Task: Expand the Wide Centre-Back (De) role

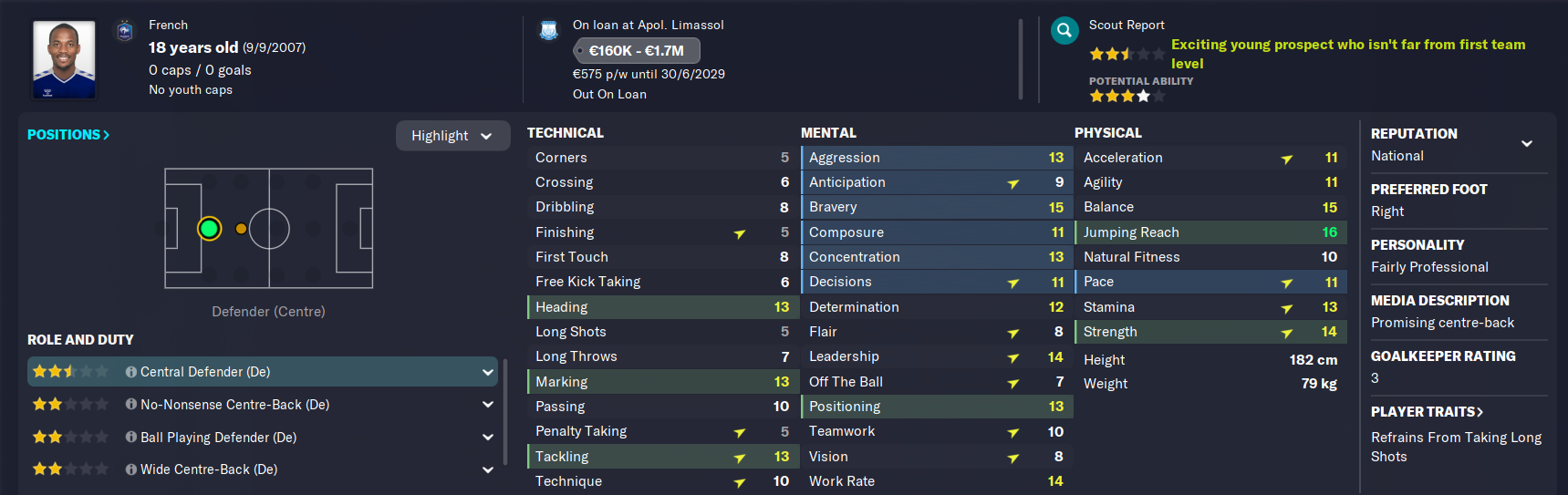Action: pyautogui.click(x=488, y=469)
